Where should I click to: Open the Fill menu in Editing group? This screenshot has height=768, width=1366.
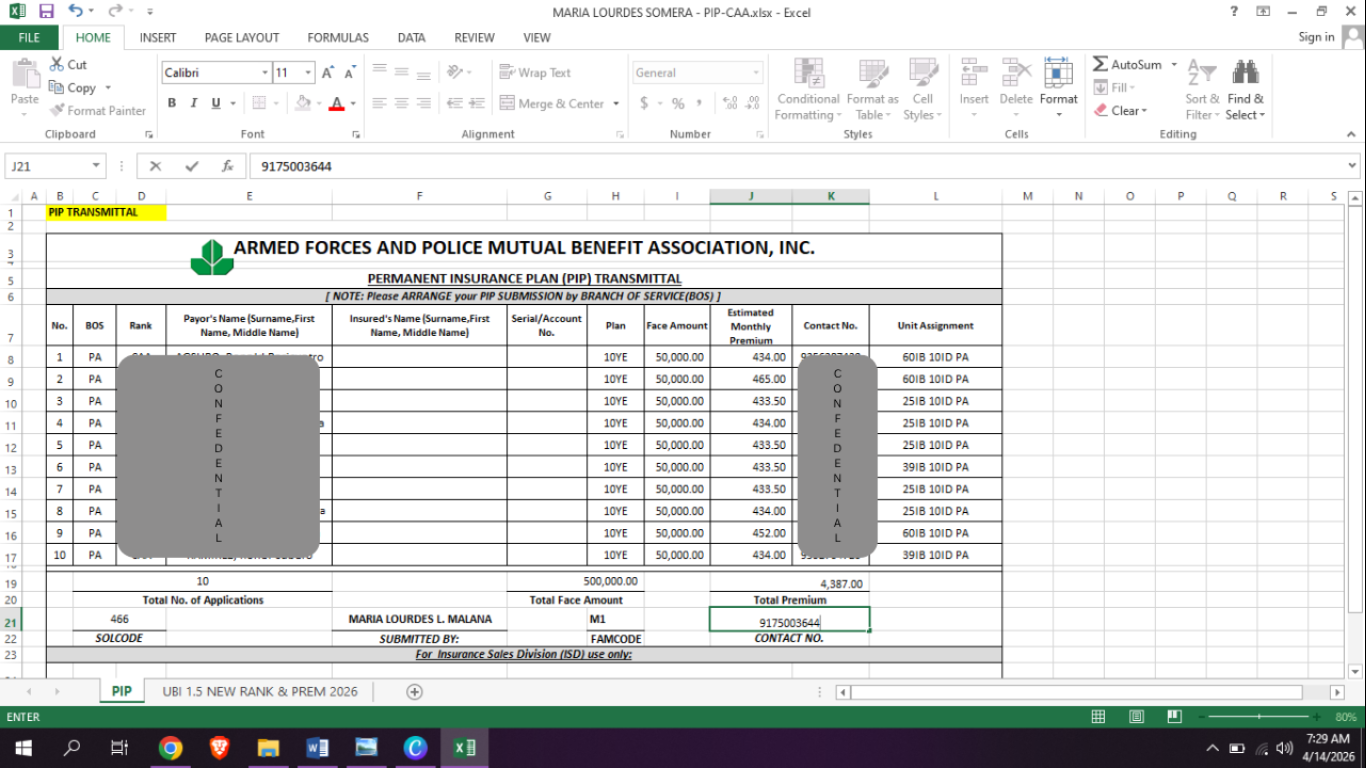[1114, 87]
